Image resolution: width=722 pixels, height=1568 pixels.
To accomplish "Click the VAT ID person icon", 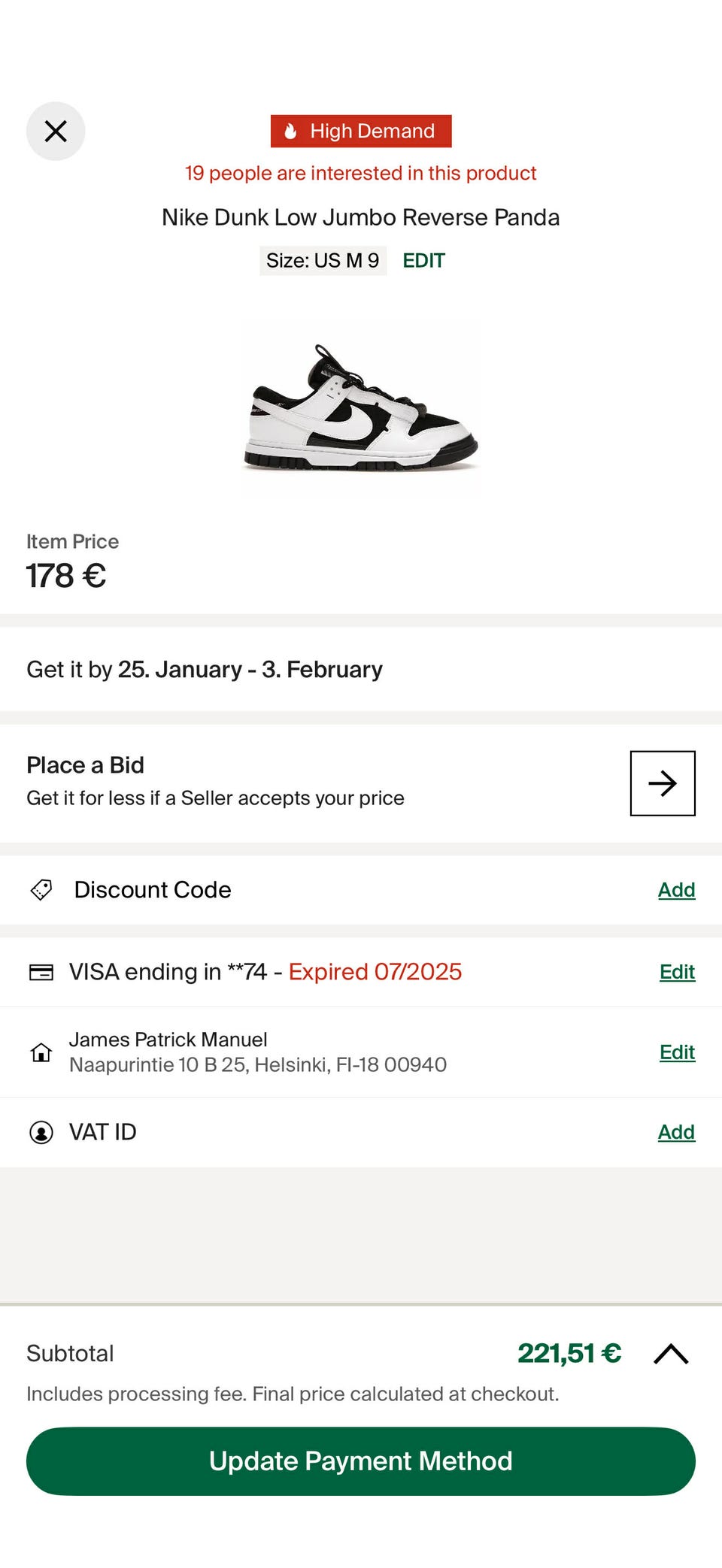I will 41,1133.
